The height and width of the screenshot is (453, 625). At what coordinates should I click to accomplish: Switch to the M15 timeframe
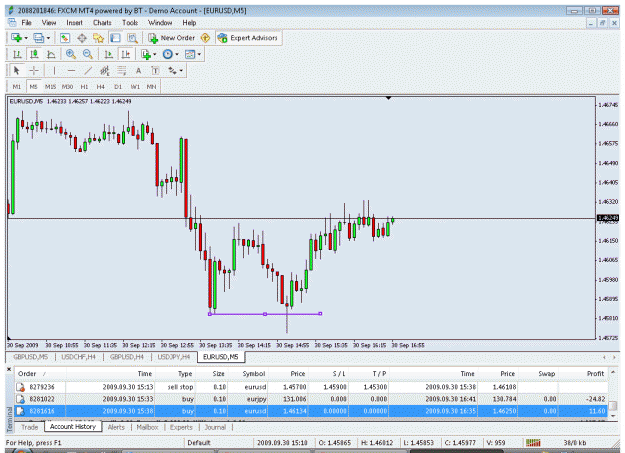click(x=50, y=87)
